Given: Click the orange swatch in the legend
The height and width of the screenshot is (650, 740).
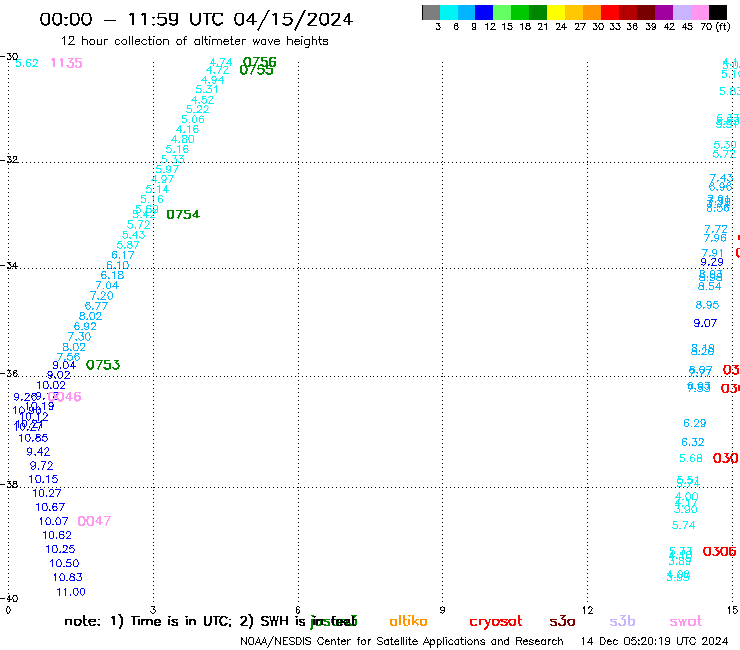Looking at the screenshot, I should coord(592,12).
